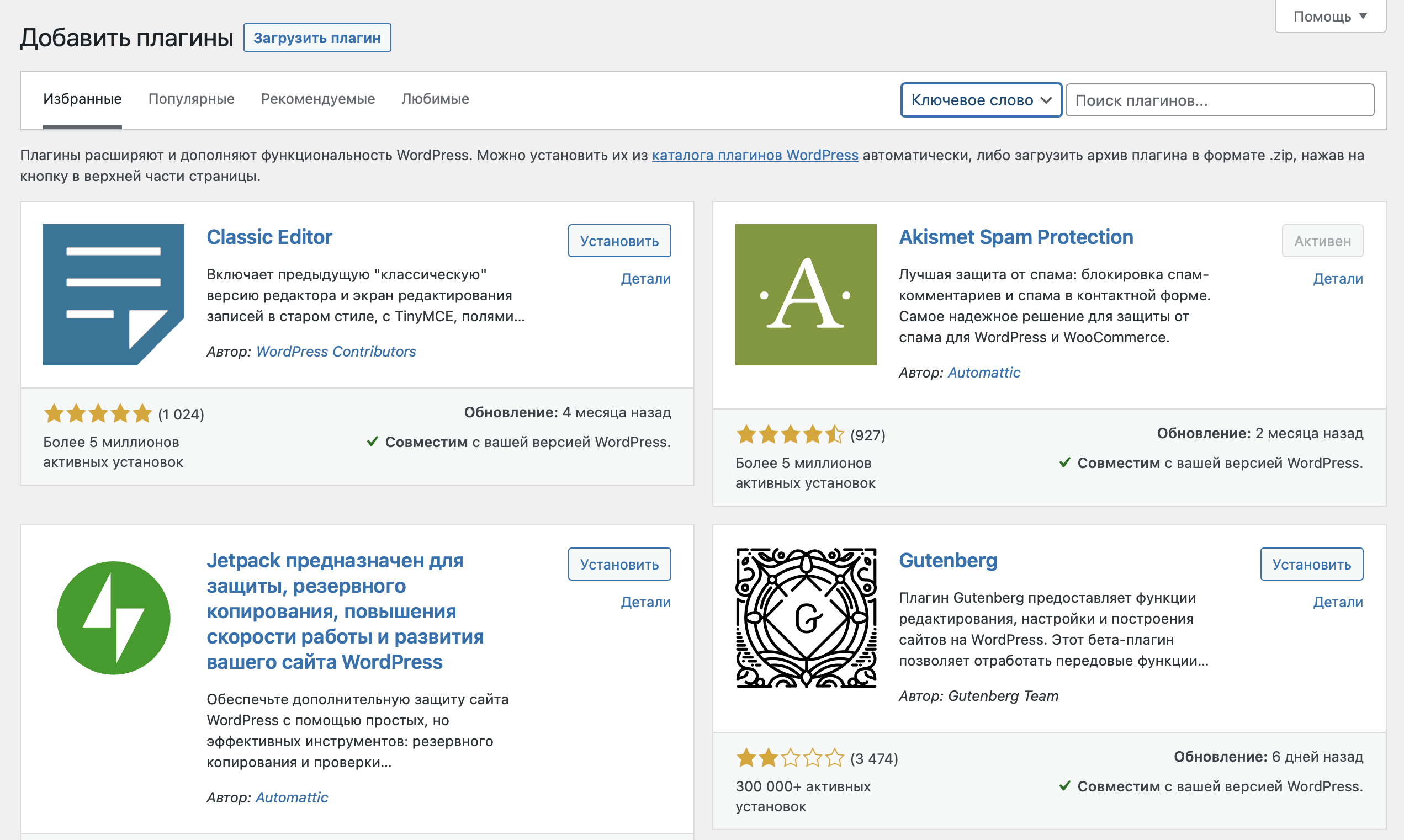Switch to the Избранные tab
This screenshot has height=840, width=1404.
pyautogui.click(x=83, y=99)
